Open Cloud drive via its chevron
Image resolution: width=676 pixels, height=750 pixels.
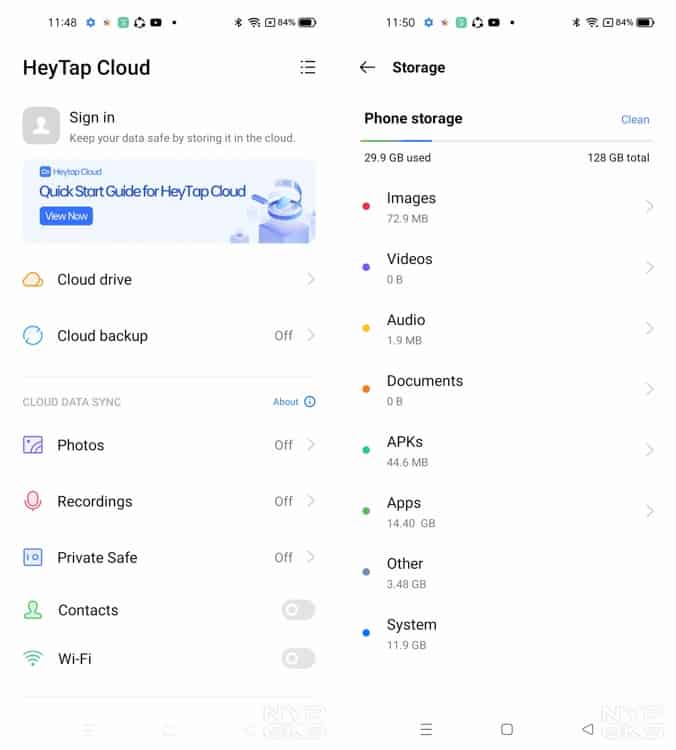tap(311, 279)
